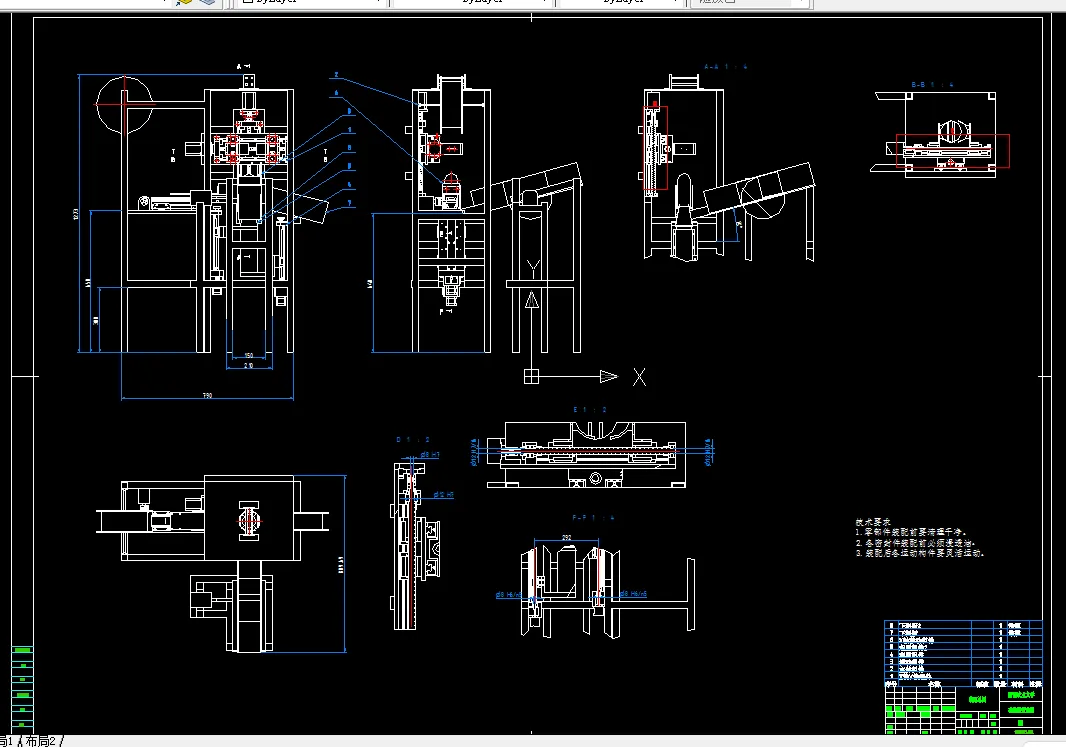Select technical requirement line 3 text
This screenshot has width=1066, height=747.
pyautogui.click(x=920, y=553)
